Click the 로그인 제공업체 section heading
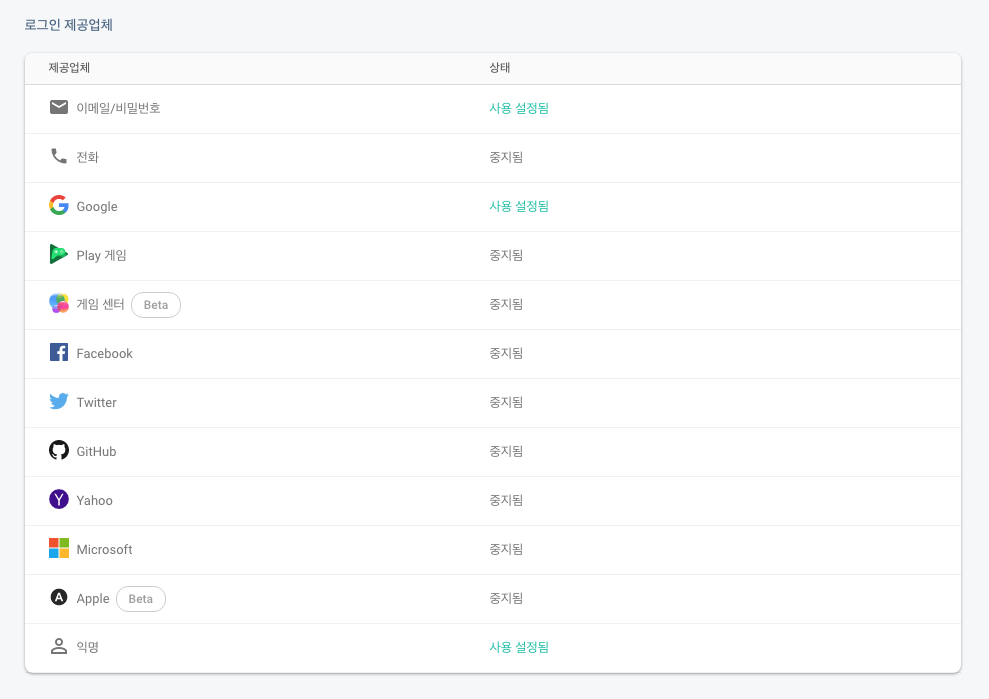Image resolution: width=989 pixels, height=699 pixels. point(69,25)
